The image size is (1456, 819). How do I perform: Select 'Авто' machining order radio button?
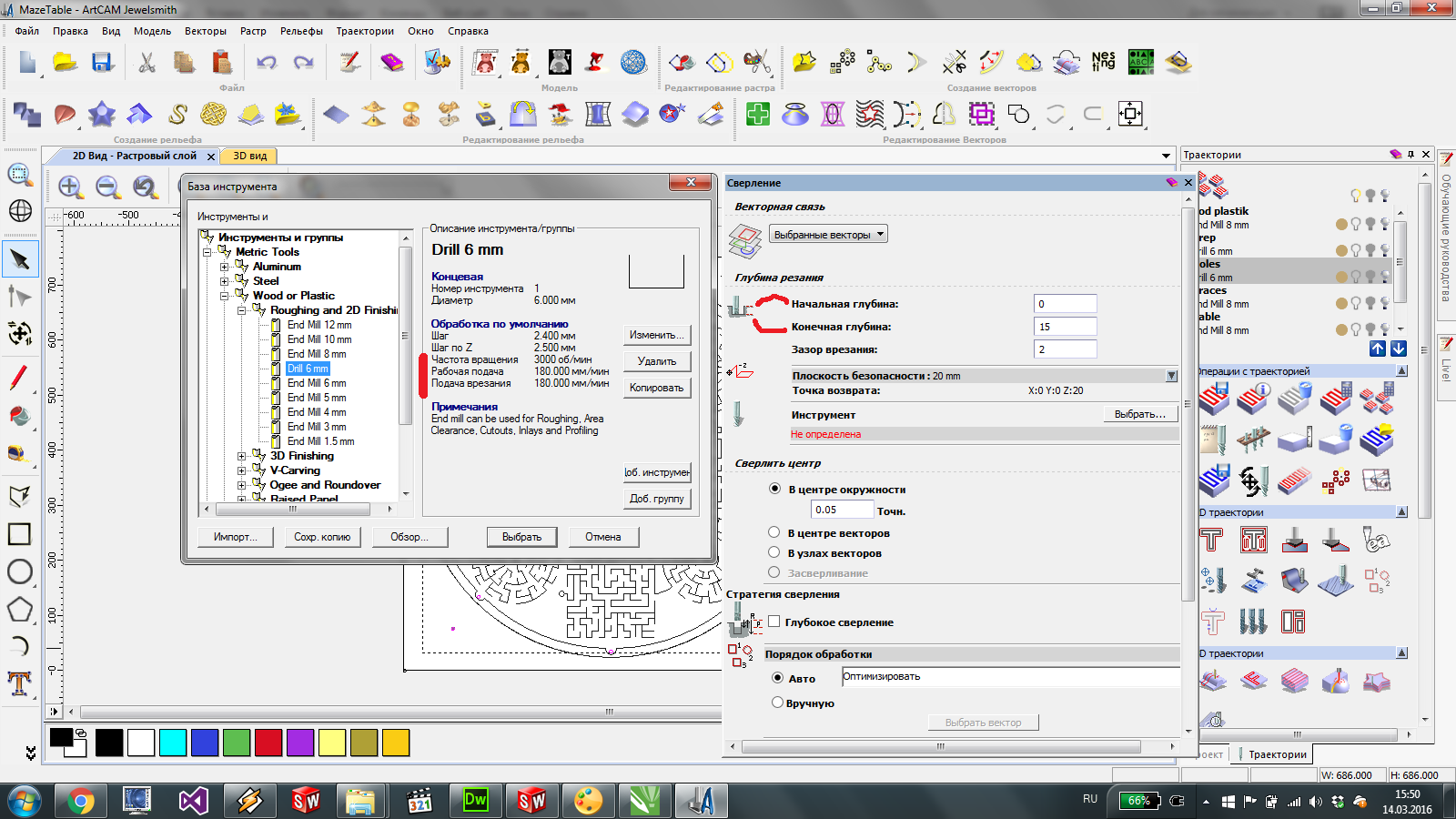tap(777, 678)
